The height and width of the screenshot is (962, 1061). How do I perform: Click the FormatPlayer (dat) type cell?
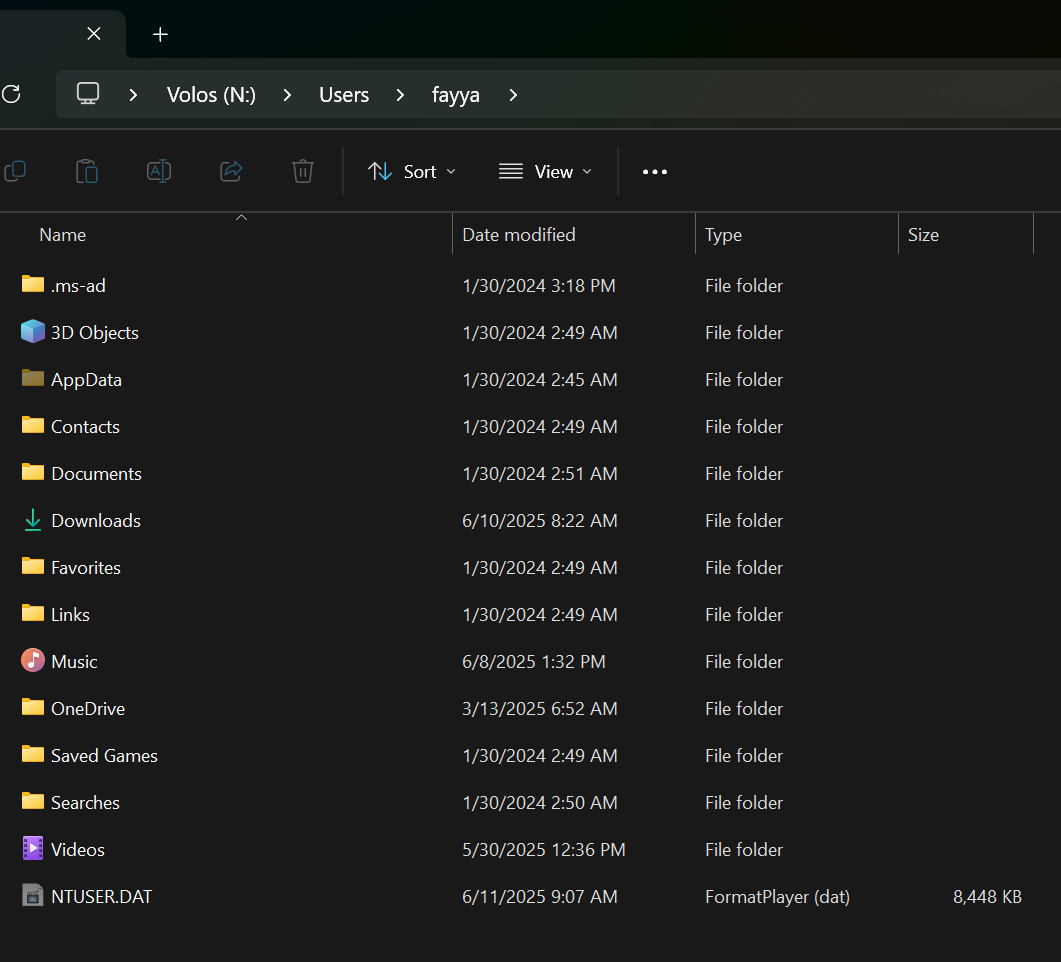pos(777,896)
